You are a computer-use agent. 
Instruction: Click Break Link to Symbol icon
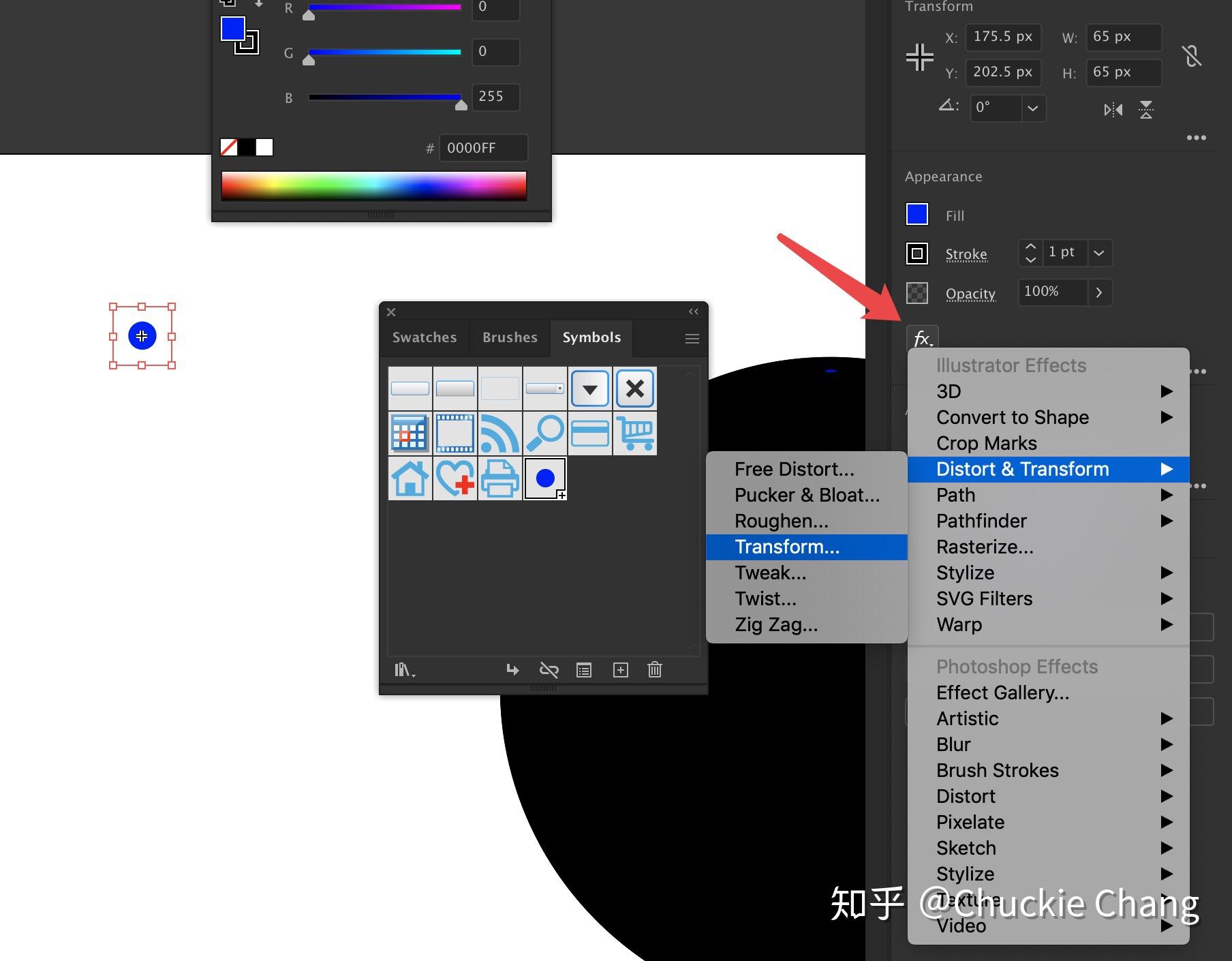point(549,670)
